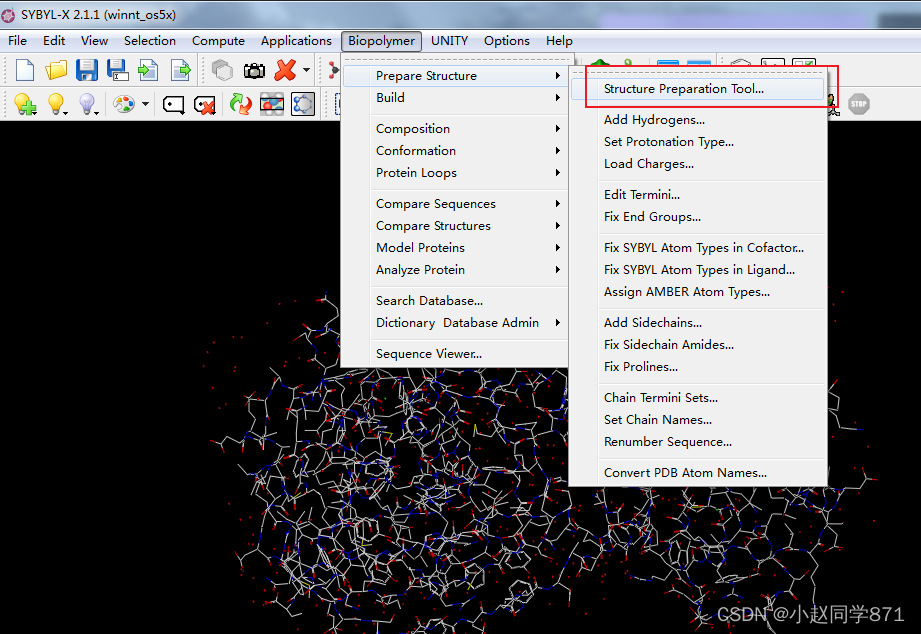Open the Applications menu
Viewport: 921px width, 634px height.
[x=296, y=41]
